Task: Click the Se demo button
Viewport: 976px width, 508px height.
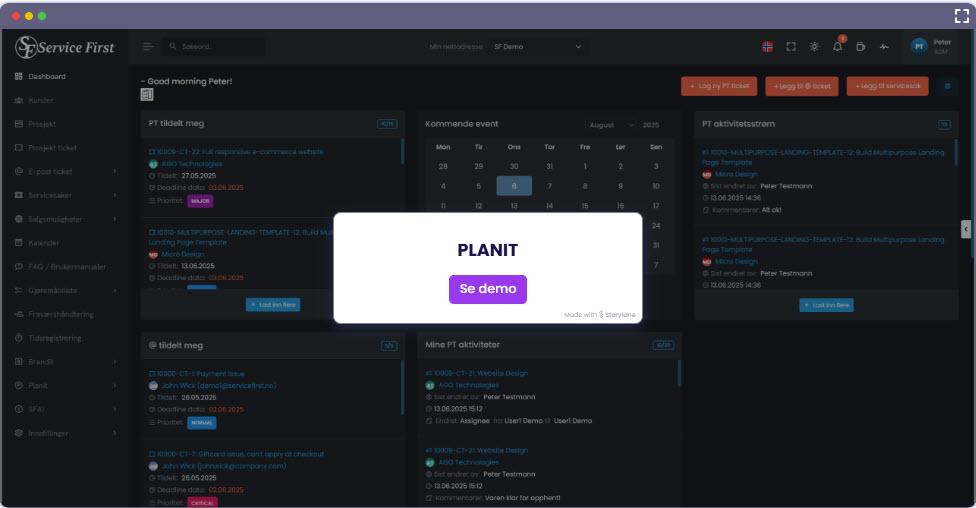Action: tap(487, 289)
